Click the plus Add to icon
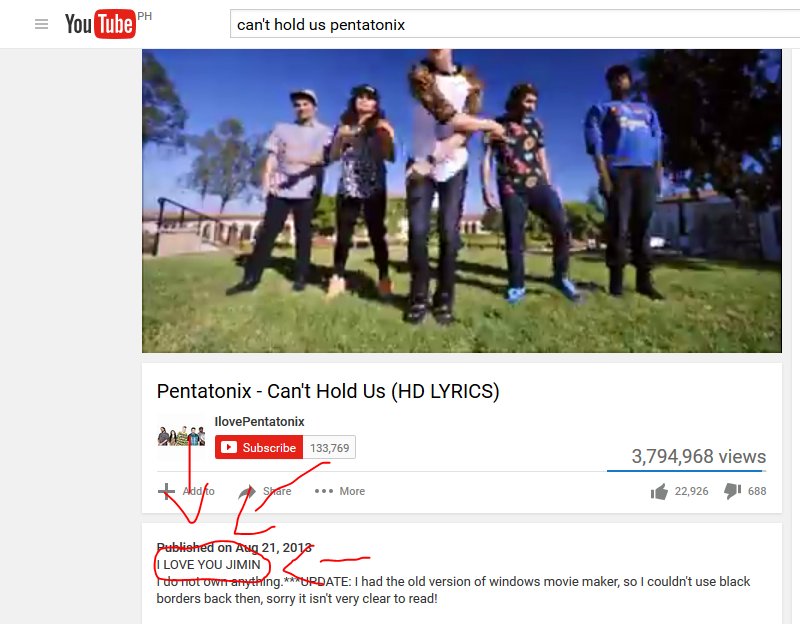800x624 pixels. [x=166, y=491]
